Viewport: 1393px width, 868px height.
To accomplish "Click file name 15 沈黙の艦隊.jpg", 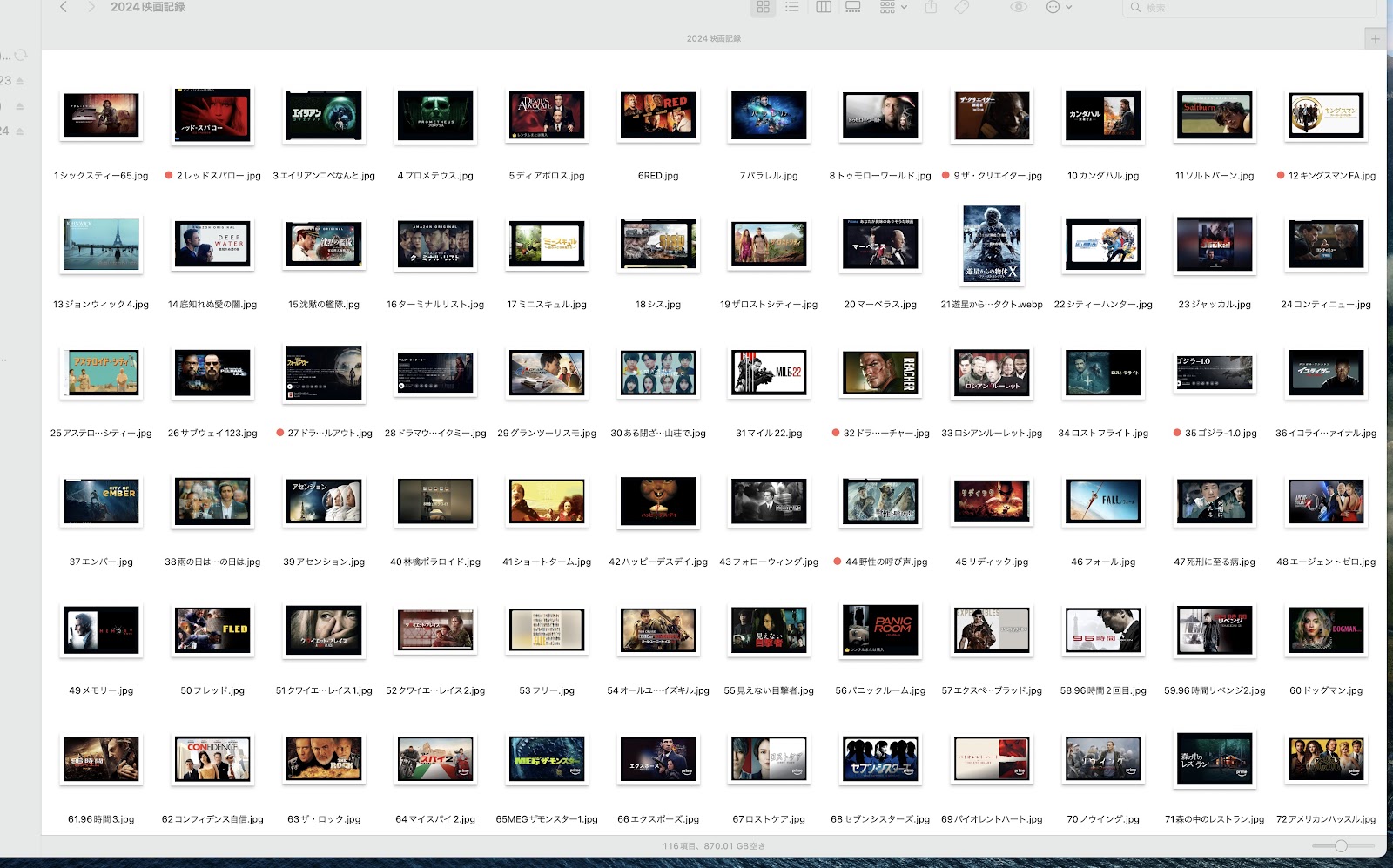I will coord(324,305).
